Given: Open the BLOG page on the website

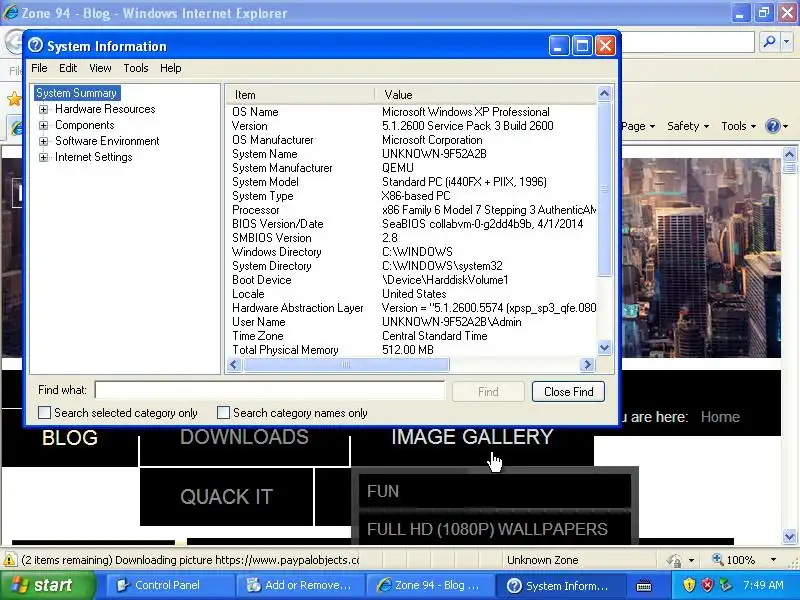Looking at the screenshot, I should [x=70, y=438].
